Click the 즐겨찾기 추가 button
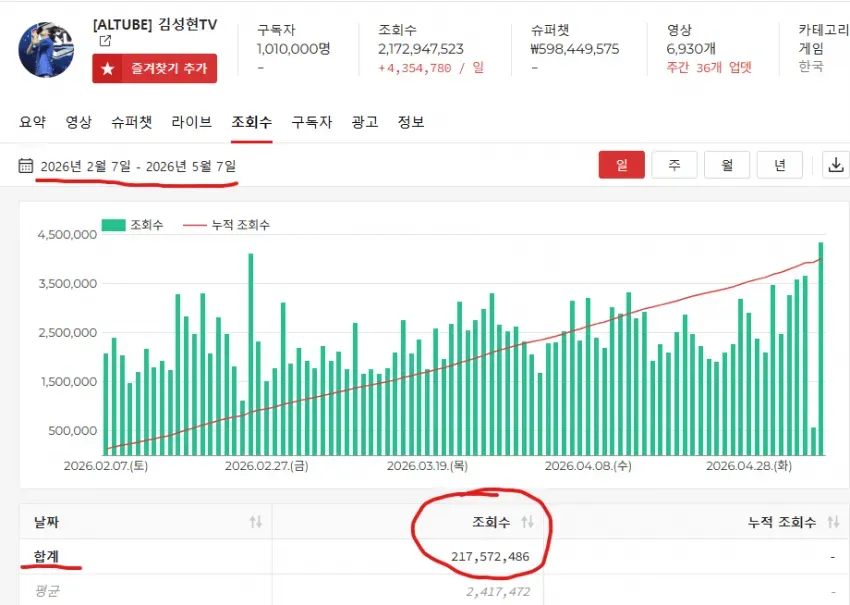 [x=154, y=68]
